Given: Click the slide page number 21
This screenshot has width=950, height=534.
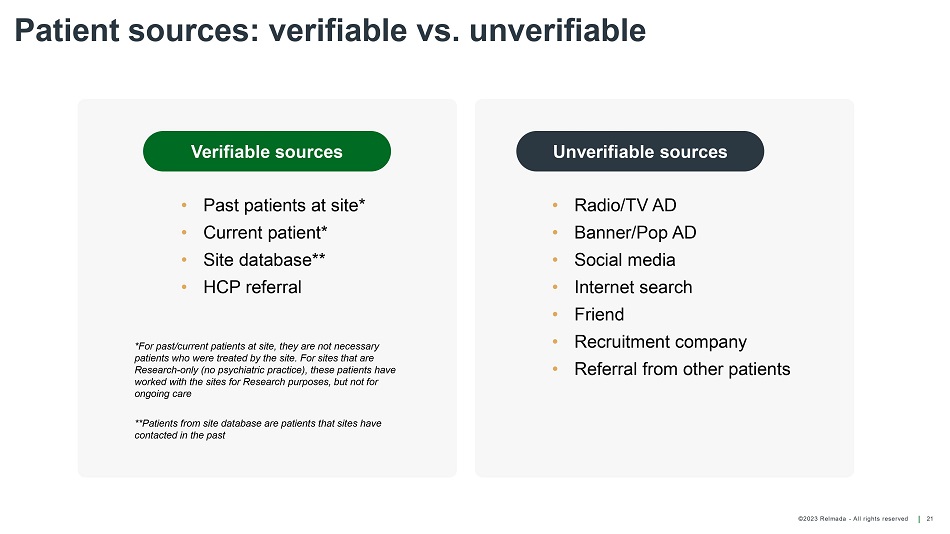Looking at the screenshot, I should coord(930,519).
